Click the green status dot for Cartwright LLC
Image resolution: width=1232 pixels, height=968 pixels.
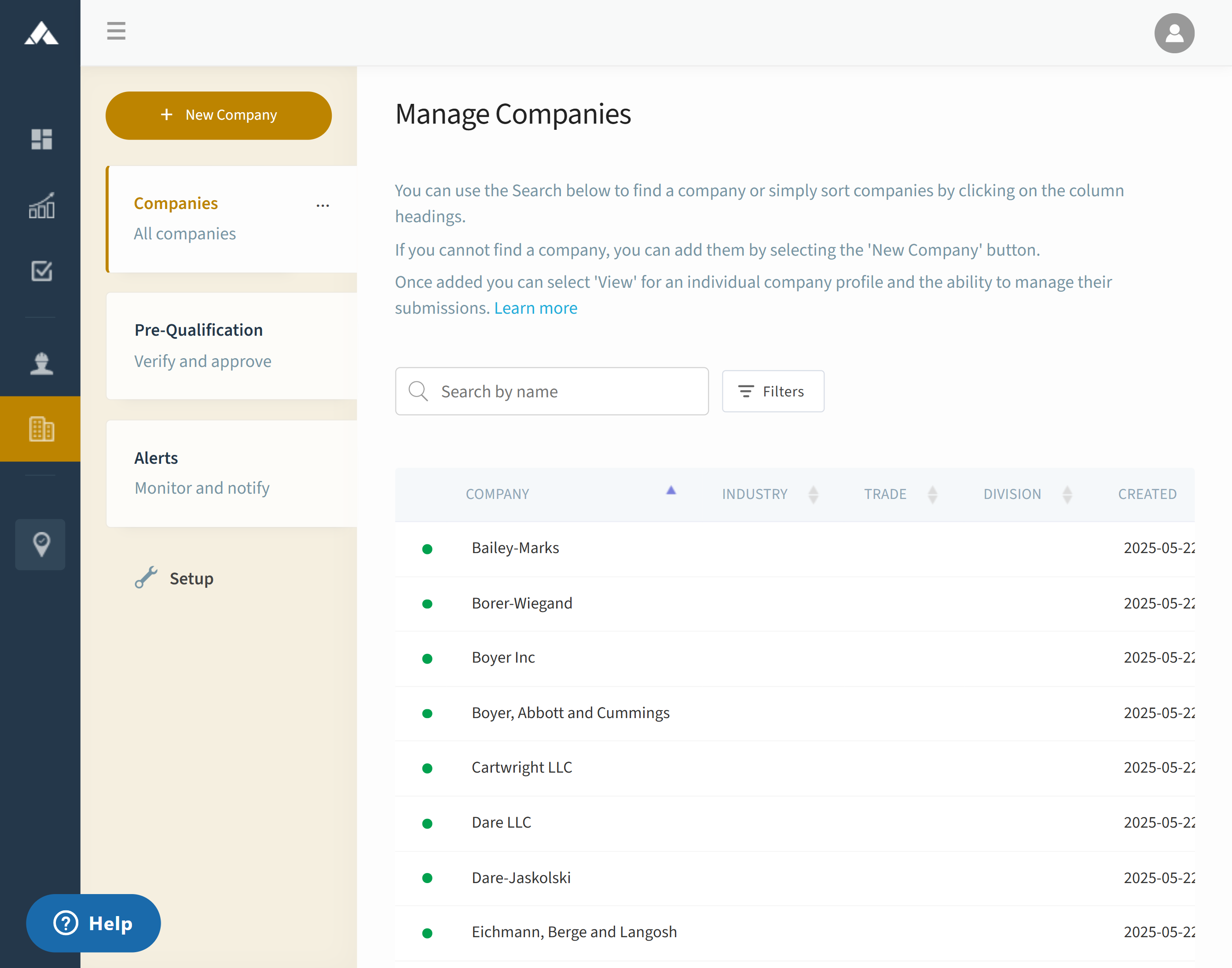click(x=427, y=769)
